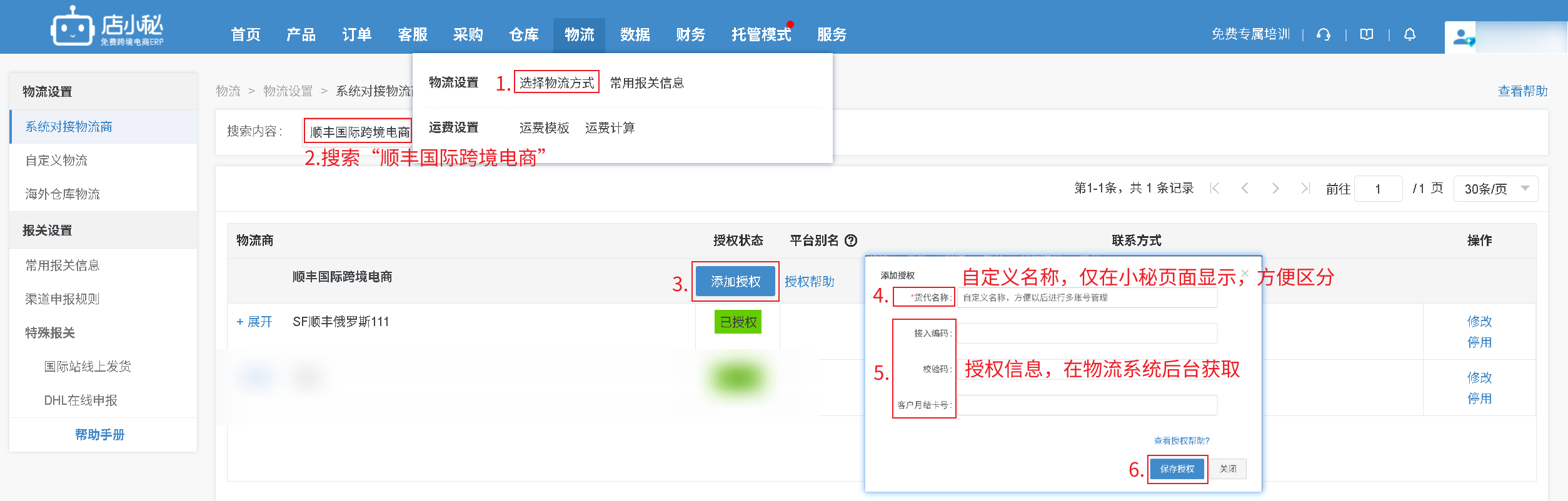Open the 30条/页 page size dropdown

pyautogui.click(x=1495, y=189)
